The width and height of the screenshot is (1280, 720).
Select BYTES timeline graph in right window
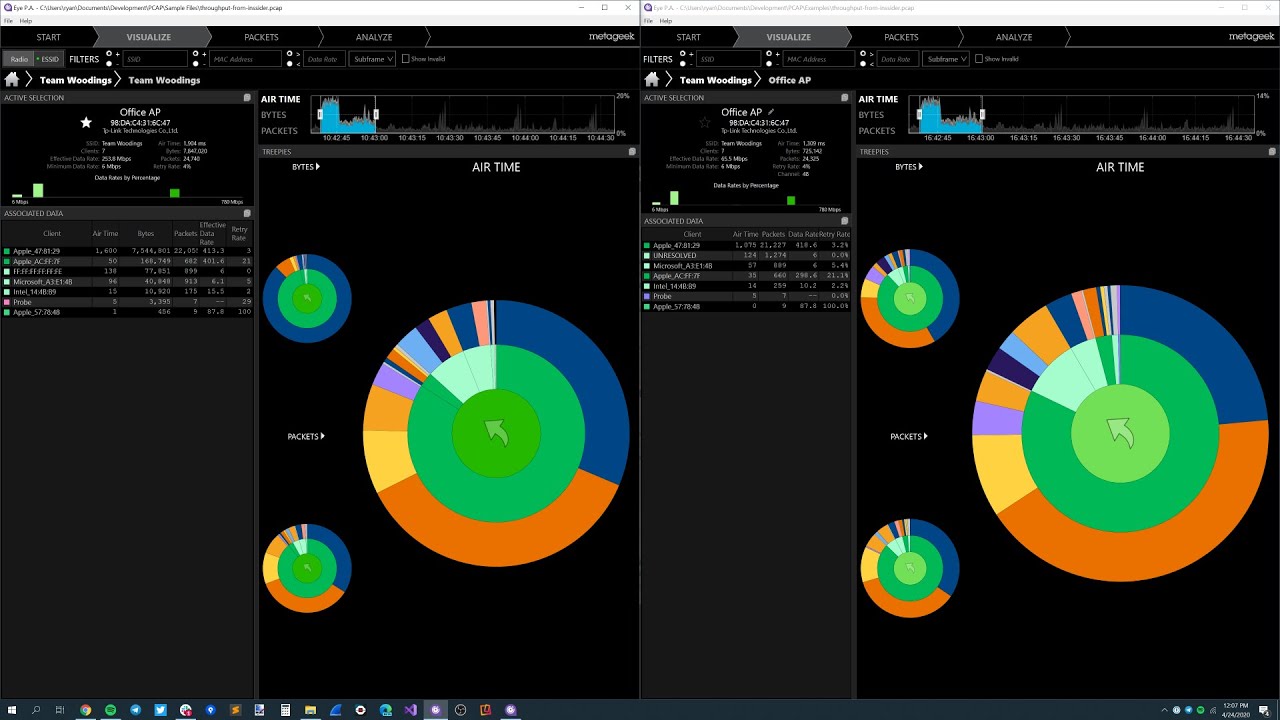[871, 115]
